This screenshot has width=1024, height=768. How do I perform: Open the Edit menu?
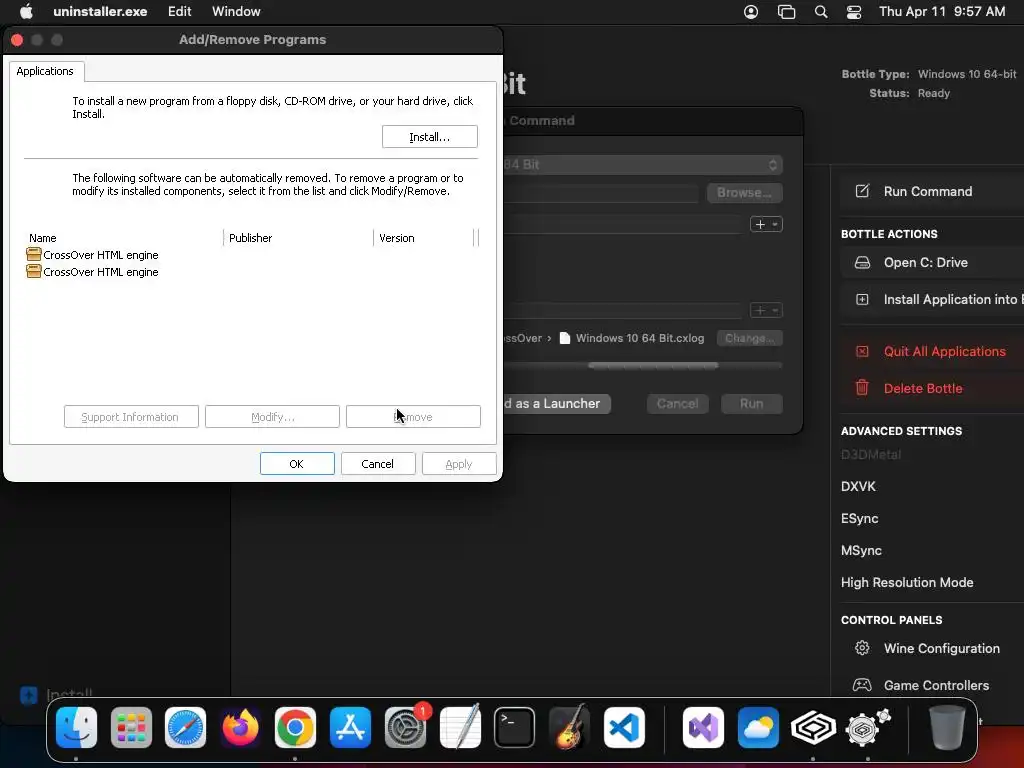(180, 11)
